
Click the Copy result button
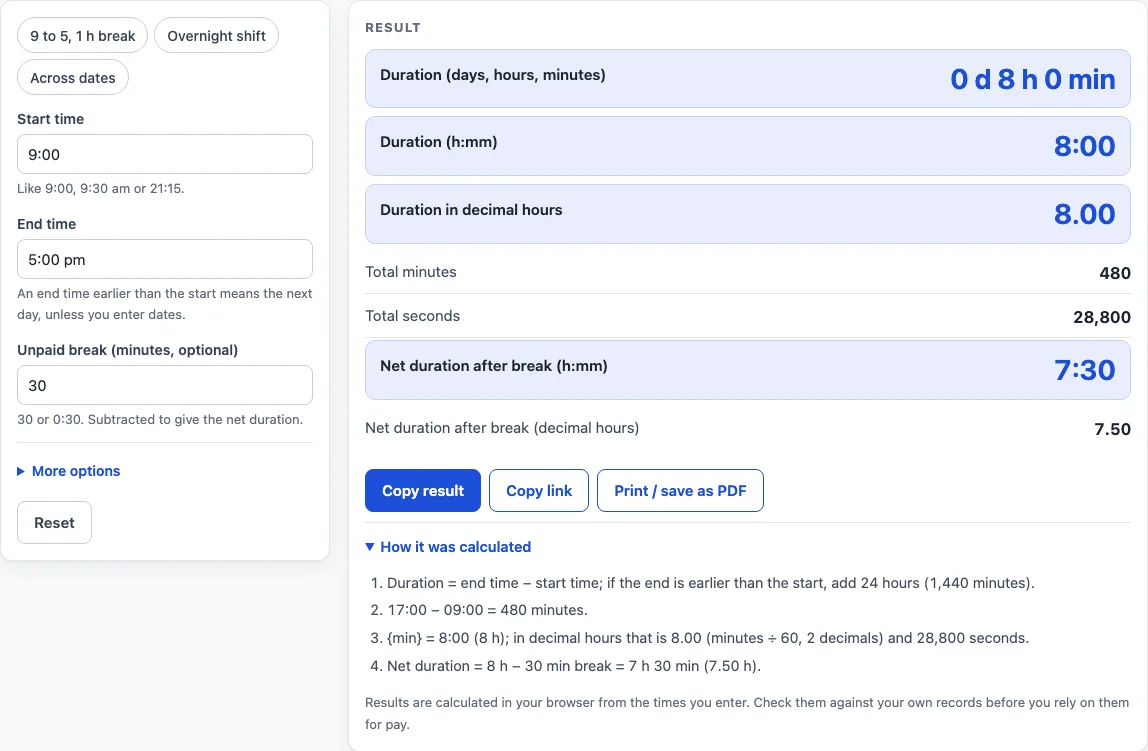point(422,490)
